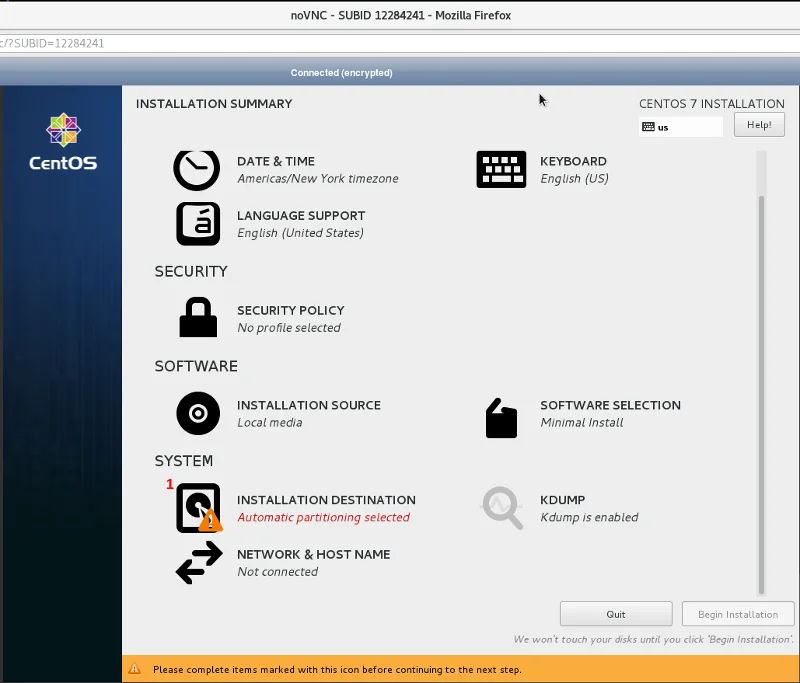Click the orange warning bar at bottom
The height and width of the screenshot is (683, 800).
pyautogui.click(x=460, y=669)
